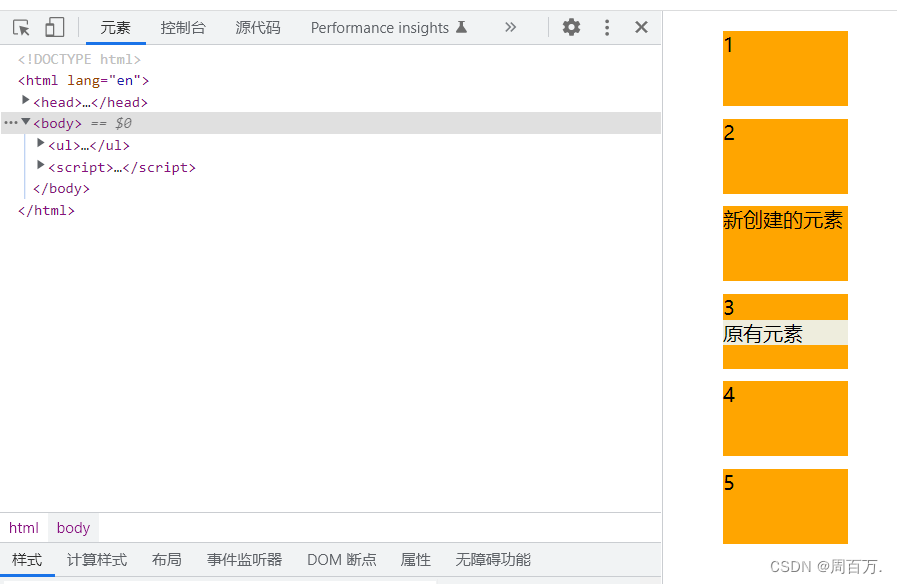Switch to the DOM 断点 breakpoints tab
897x584 pixels.
pos(341,559)
